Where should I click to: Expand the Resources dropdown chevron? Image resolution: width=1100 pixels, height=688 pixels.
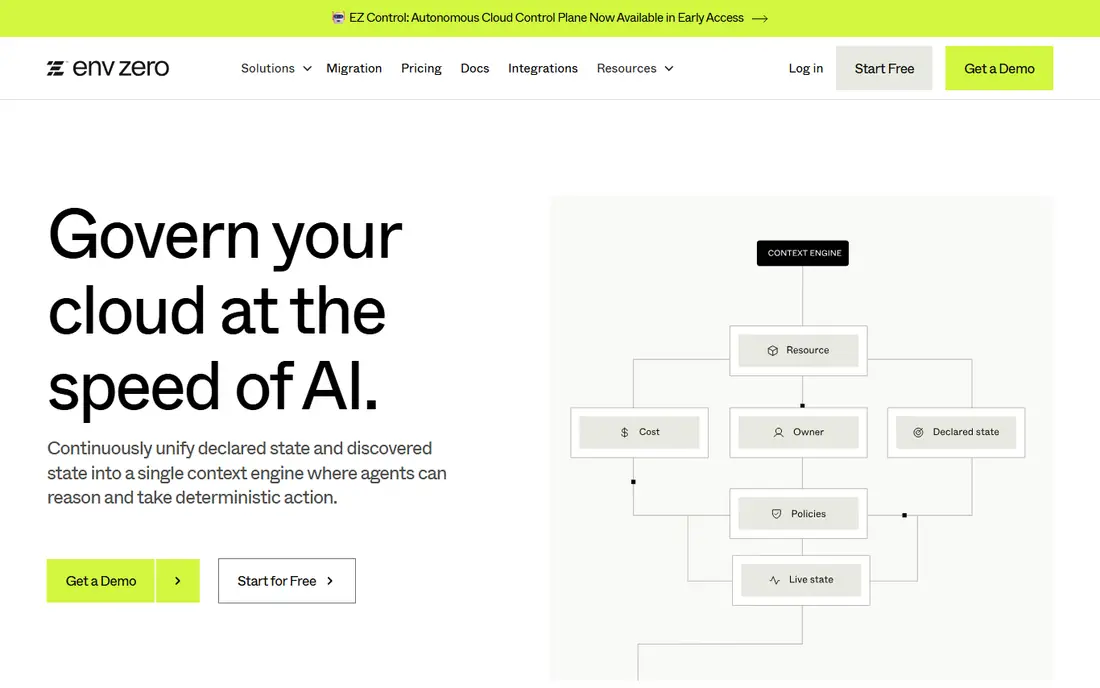click(x=669, y=69)
